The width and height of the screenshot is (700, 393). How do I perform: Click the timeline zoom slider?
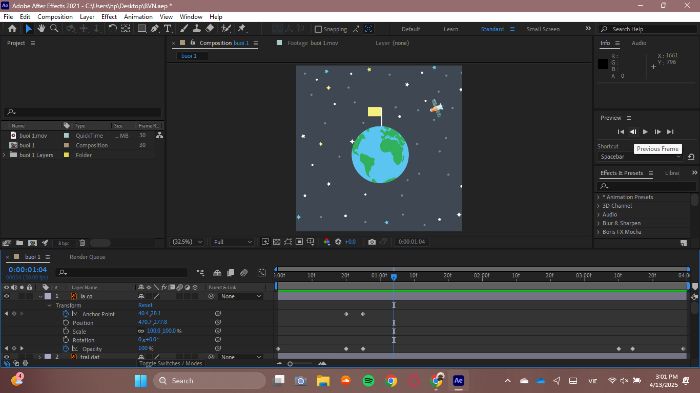(290, 364)
